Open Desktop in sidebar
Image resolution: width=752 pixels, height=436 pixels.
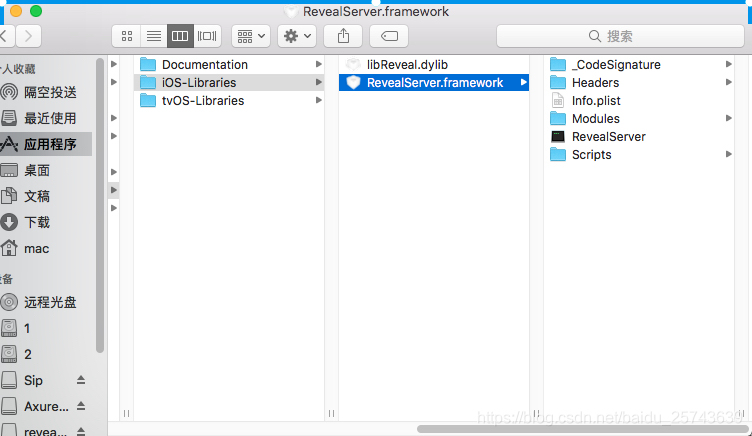click(46, 170)
